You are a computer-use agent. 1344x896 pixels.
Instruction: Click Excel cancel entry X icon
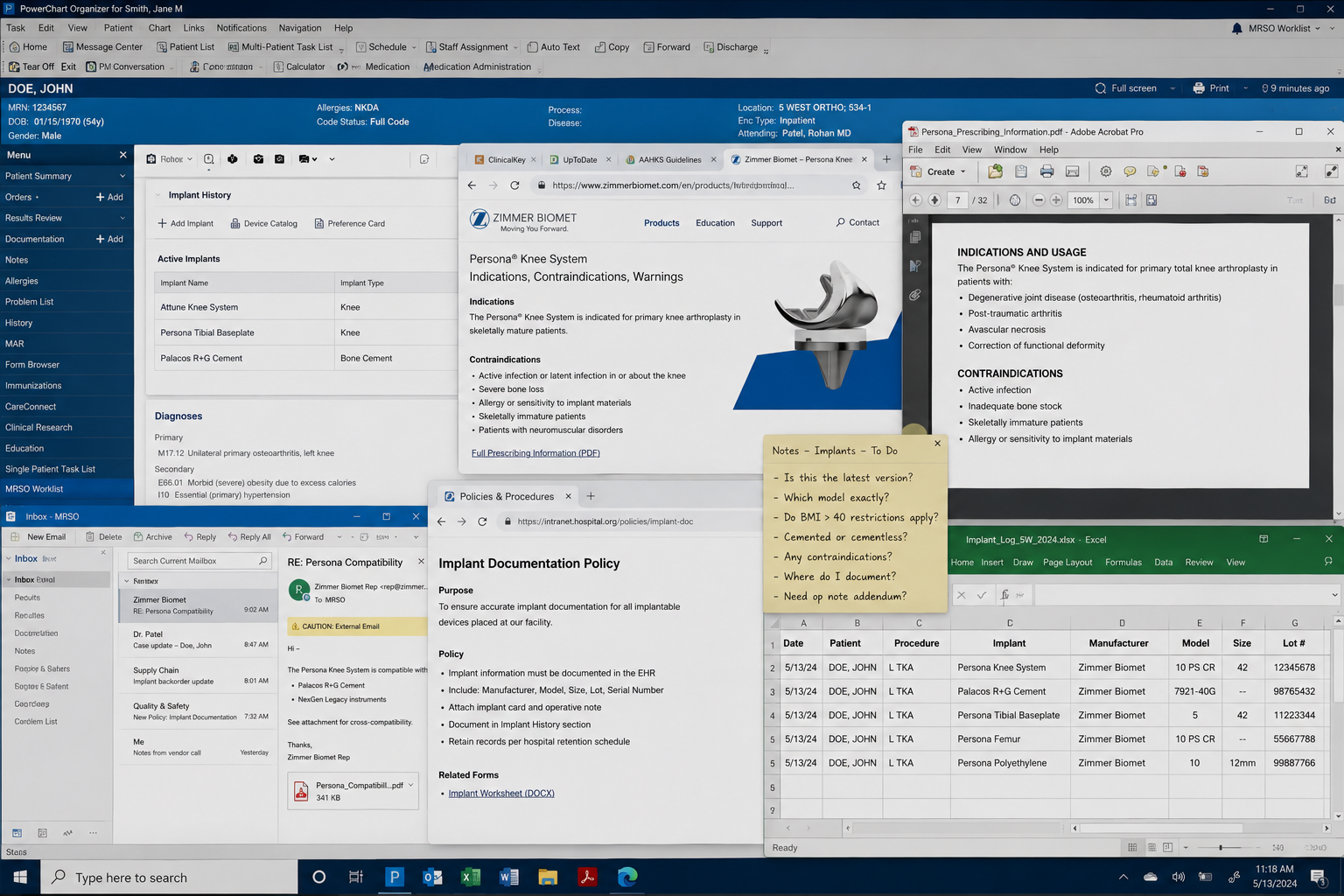961,595
